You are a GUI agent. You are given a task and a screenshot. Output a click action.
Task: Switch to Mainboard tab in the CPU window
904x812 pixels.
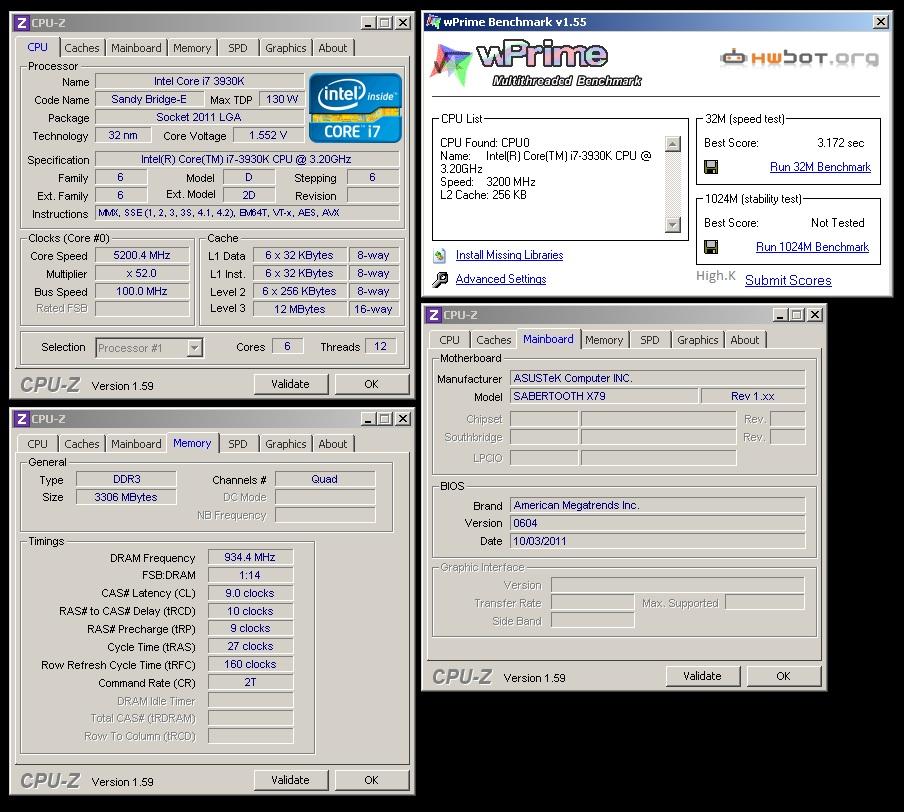(136, 48)
